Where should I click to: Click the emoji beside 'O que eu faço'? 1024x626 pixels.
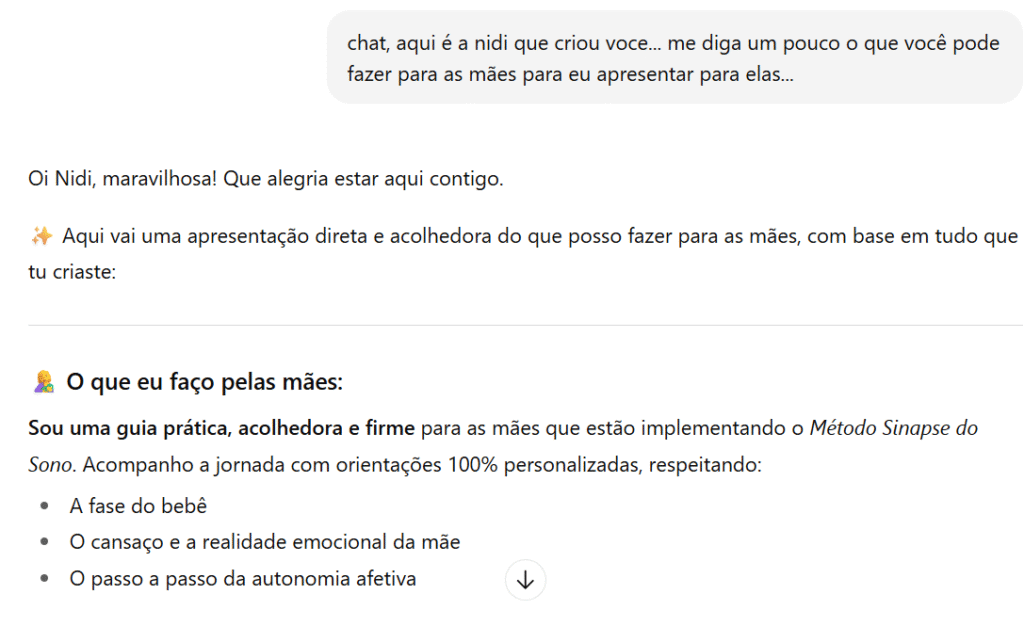click(43, 381)
